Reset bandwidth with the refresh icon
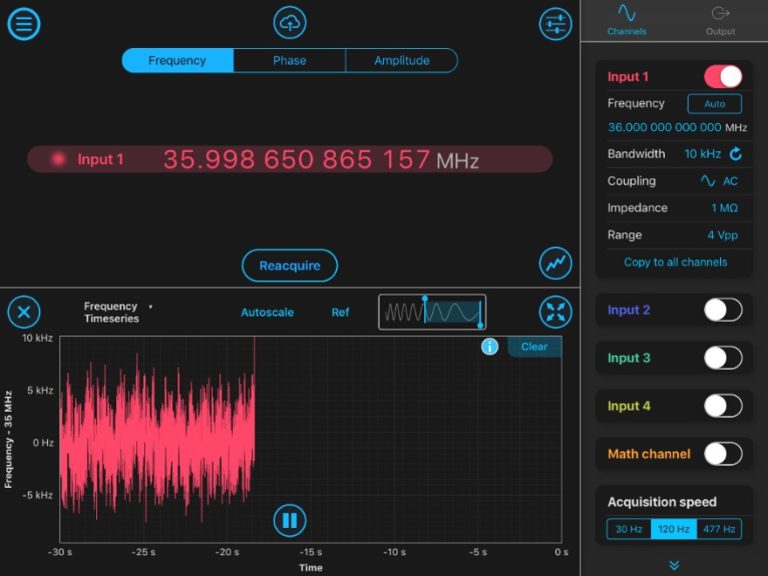The image size is (768, 576). (736, 154)
